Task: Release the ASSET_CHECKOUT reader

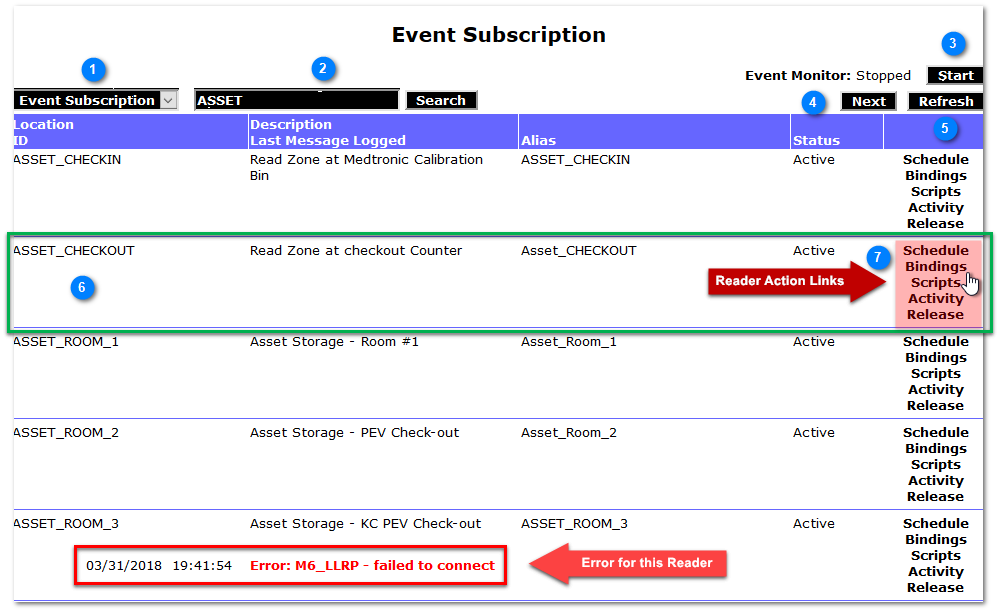Action: pyautogui.click(x=936, y=314)
